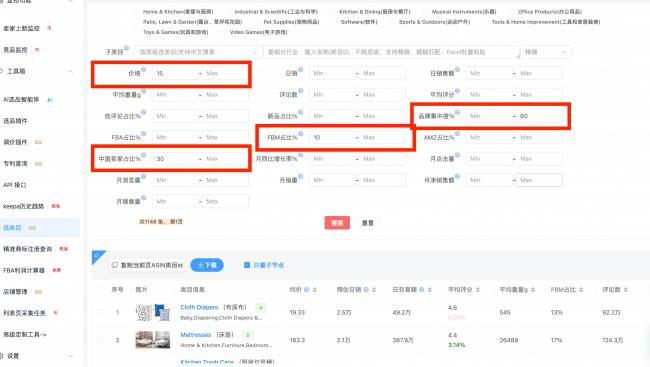The width and height of the screenshot is (650, 367).
Task: Check the Toys & Games category checkbox
Action: [x=137, y=32]
